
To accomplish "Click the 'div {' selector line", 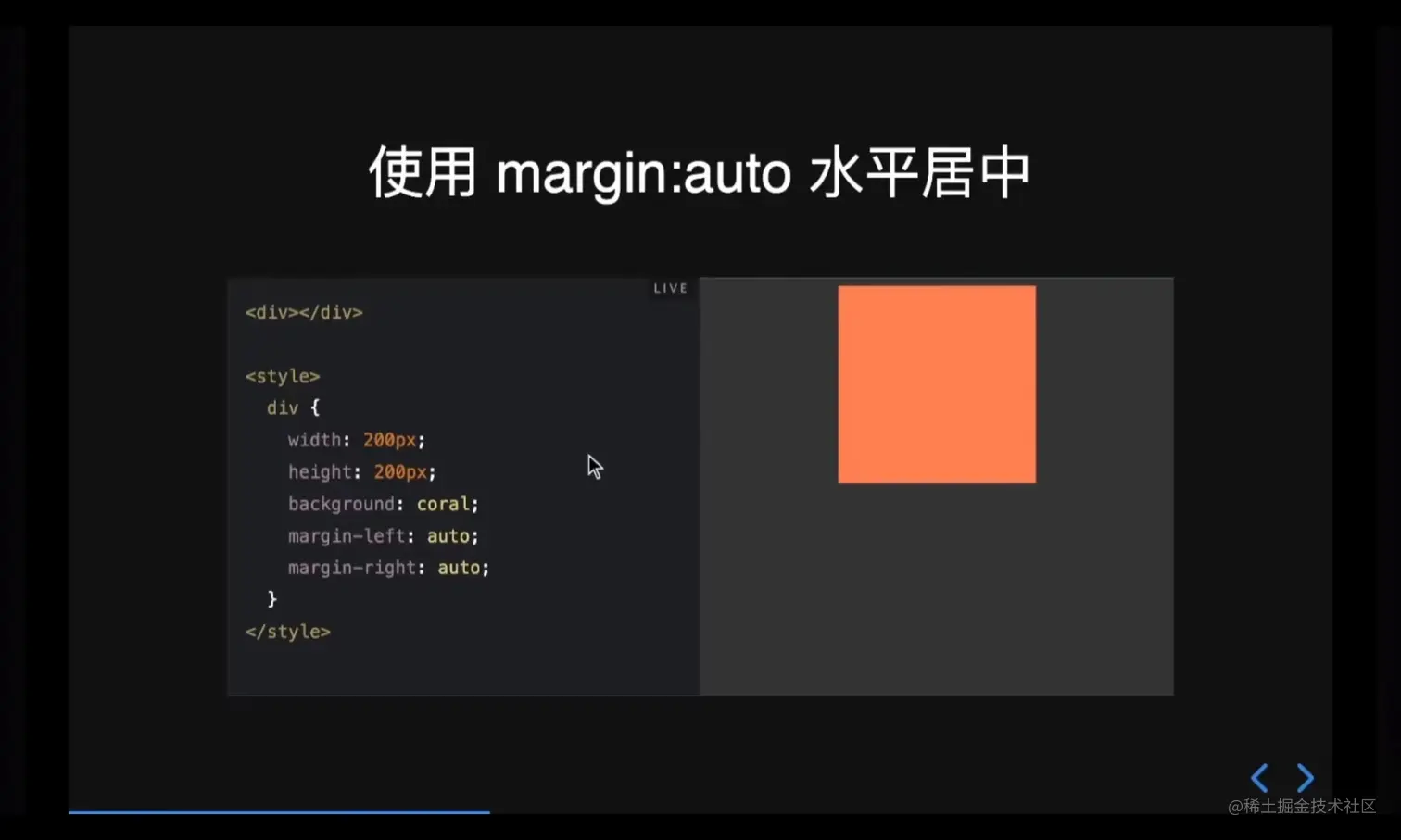I will 293,407.
